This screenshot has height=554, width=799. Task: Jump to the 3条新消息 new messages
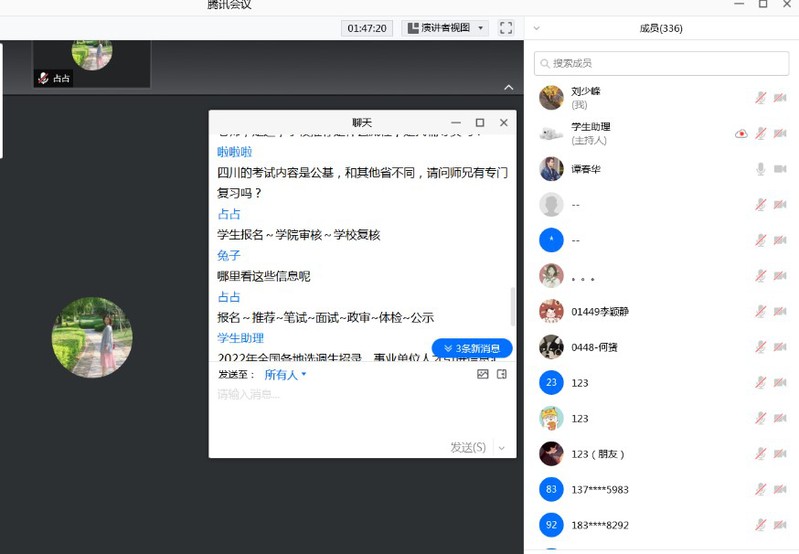471,348
